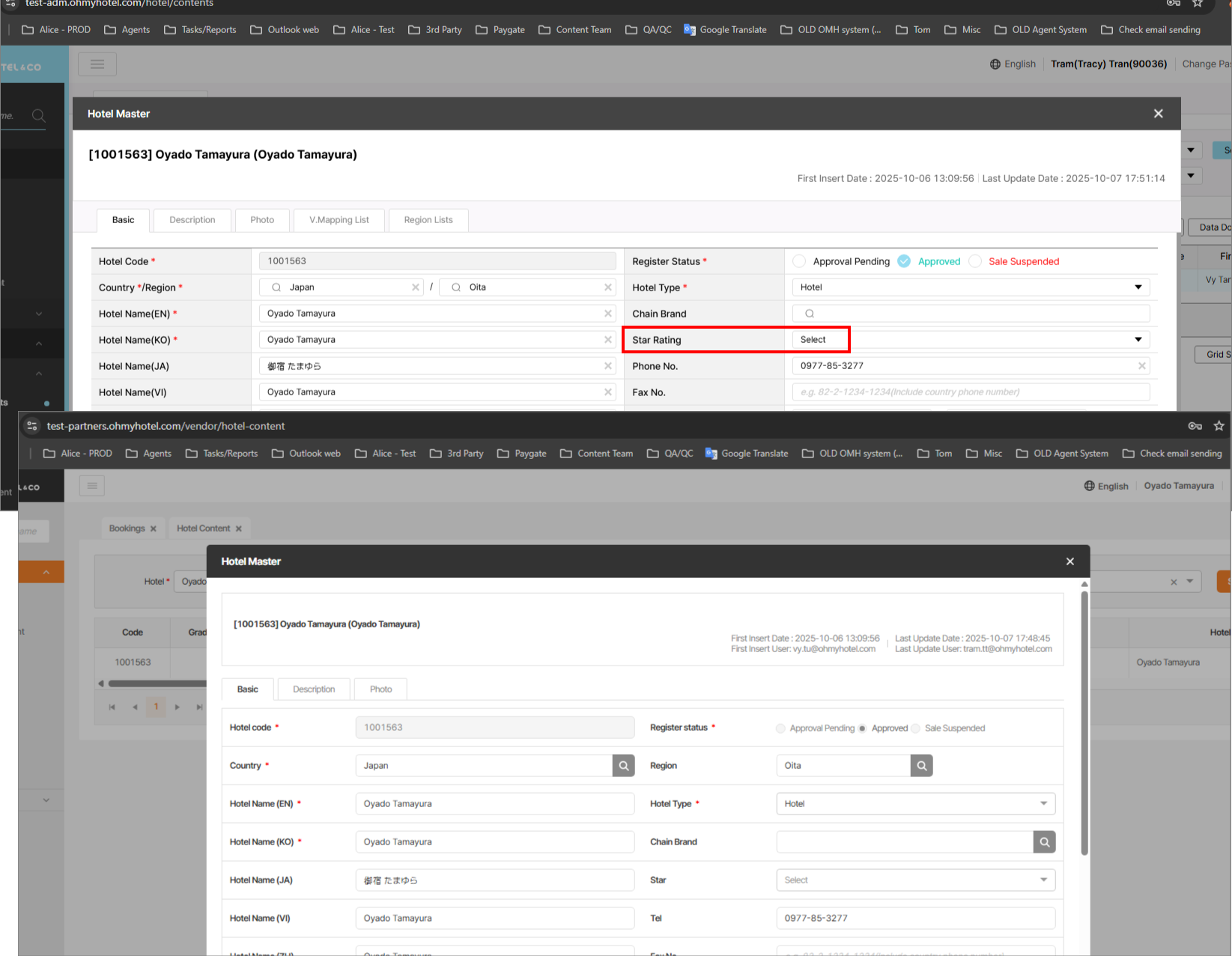Expand the Star select dropdown in lower form
The height and width of the screenshot is (956, 1232).
click(915, 880)
